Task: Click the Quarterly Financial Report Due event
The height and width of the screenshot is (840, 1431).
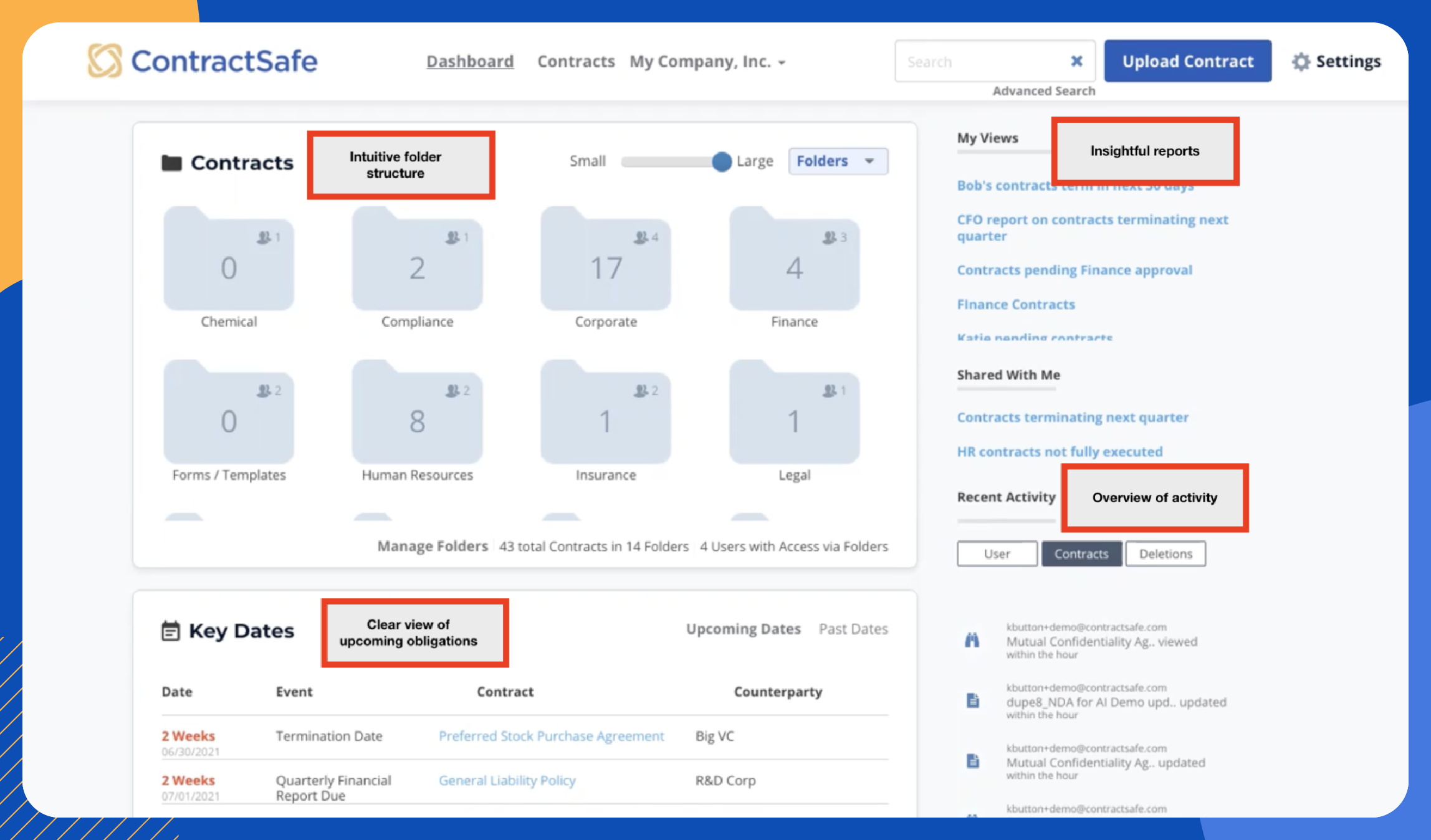Action: click(x=333, y=788)
